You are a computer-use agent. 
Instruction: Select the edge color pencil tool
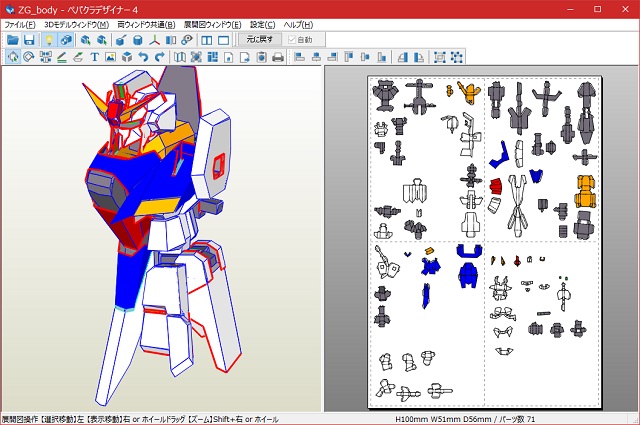click(62, 57)
